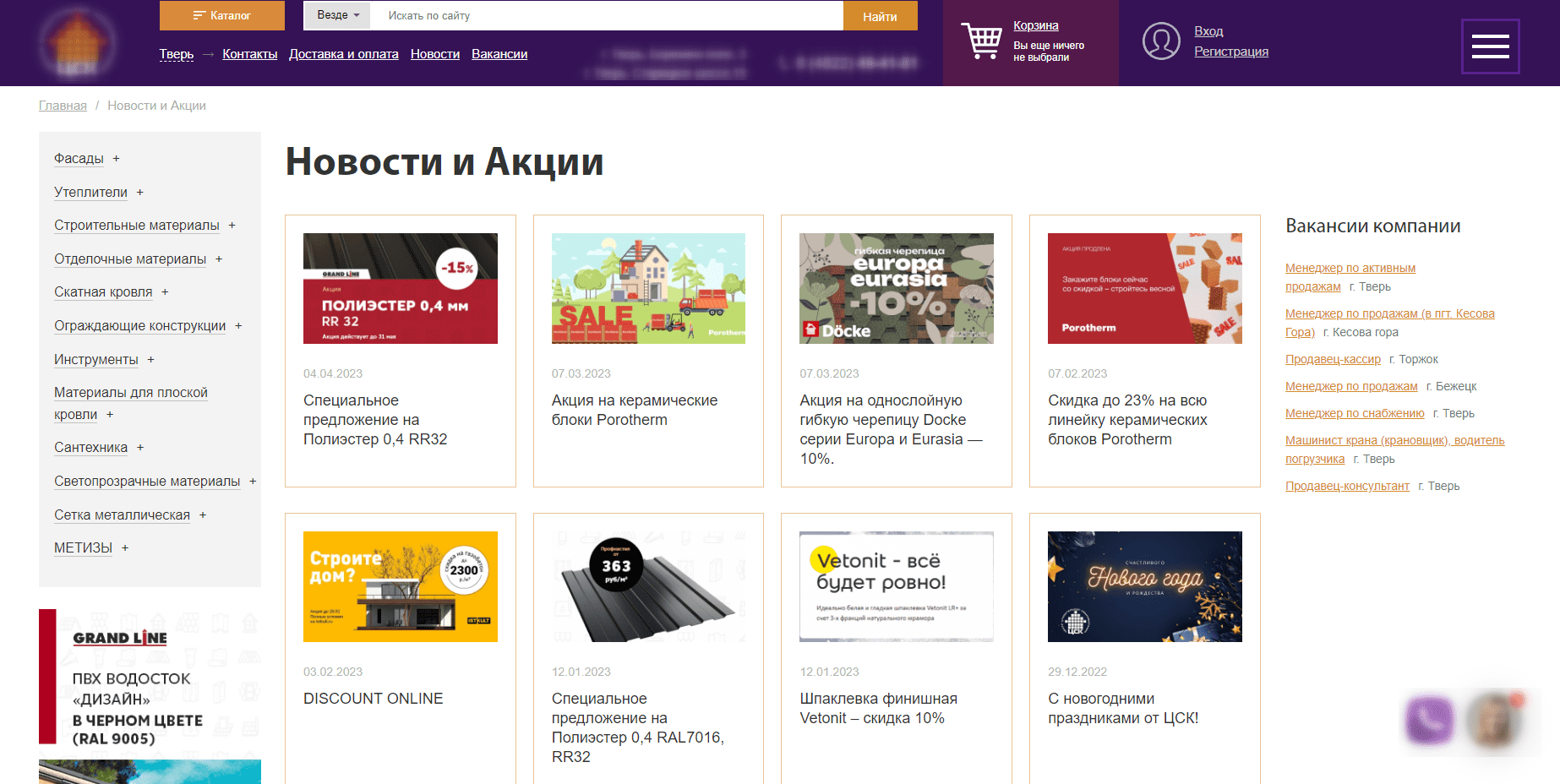Open the МЕТИЗЫ category link
The width and height of the screenshot is (1560, 784).
pyautogui.click(x=83, y=548)
